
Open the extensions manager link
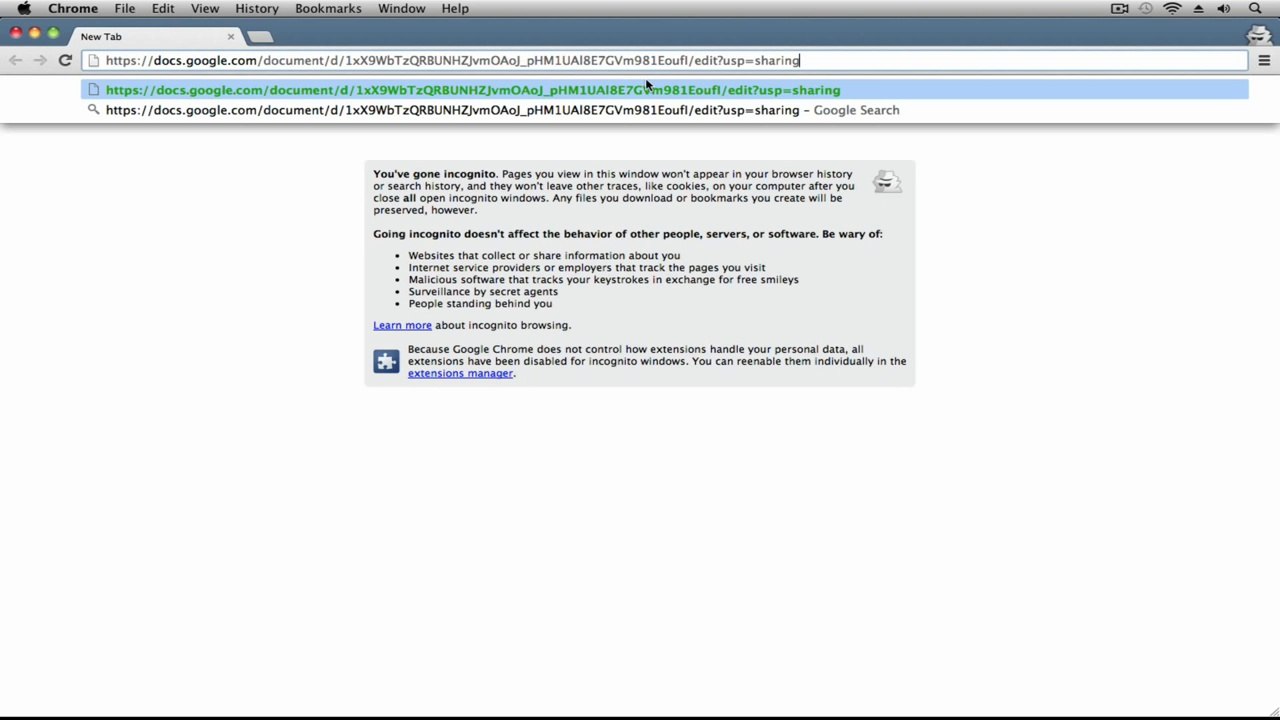click(460, 373)
